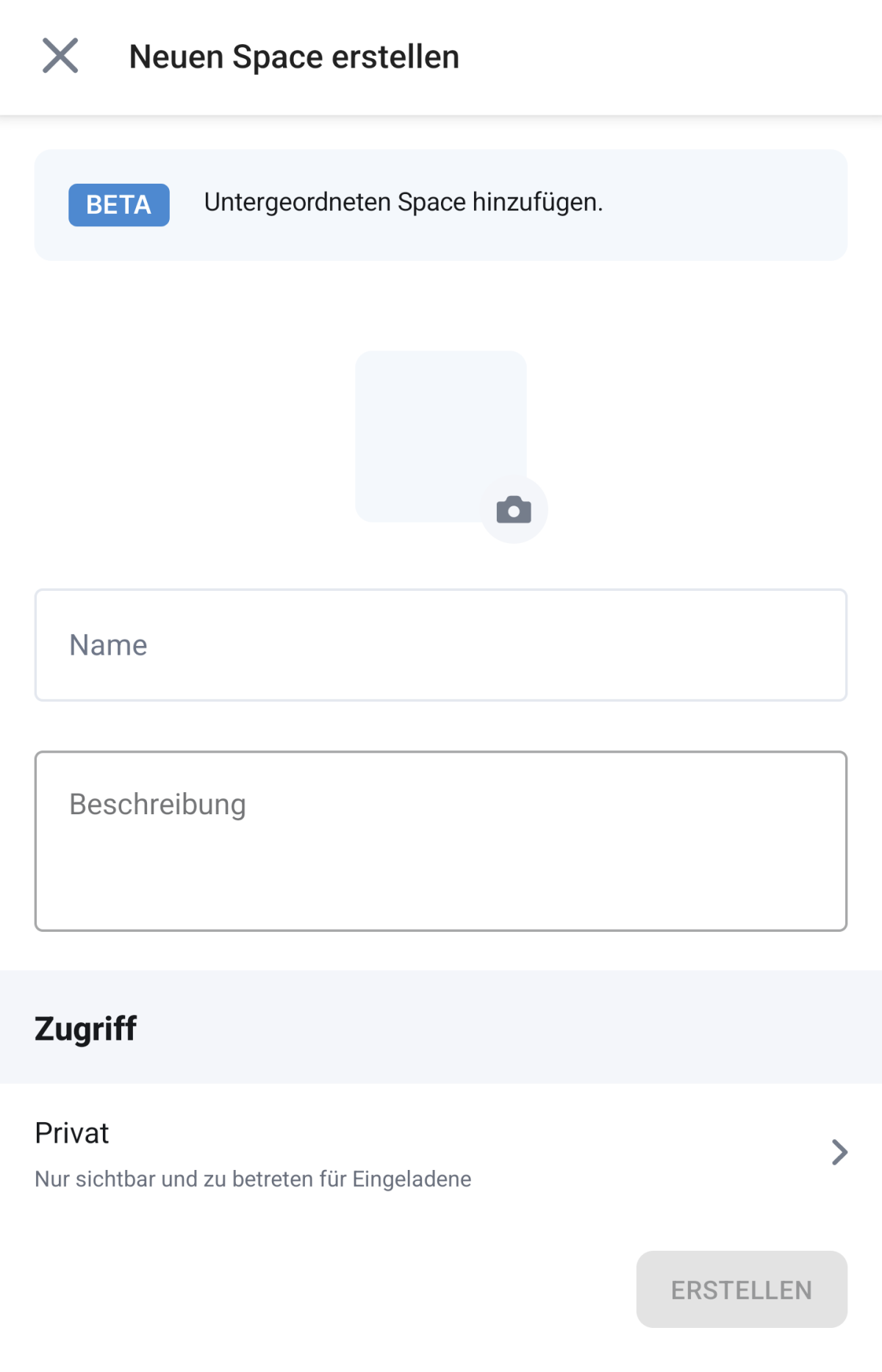882x1372 pixels.
Task: Close the Neuen Space erstellen screen
Action: point(60,56)
